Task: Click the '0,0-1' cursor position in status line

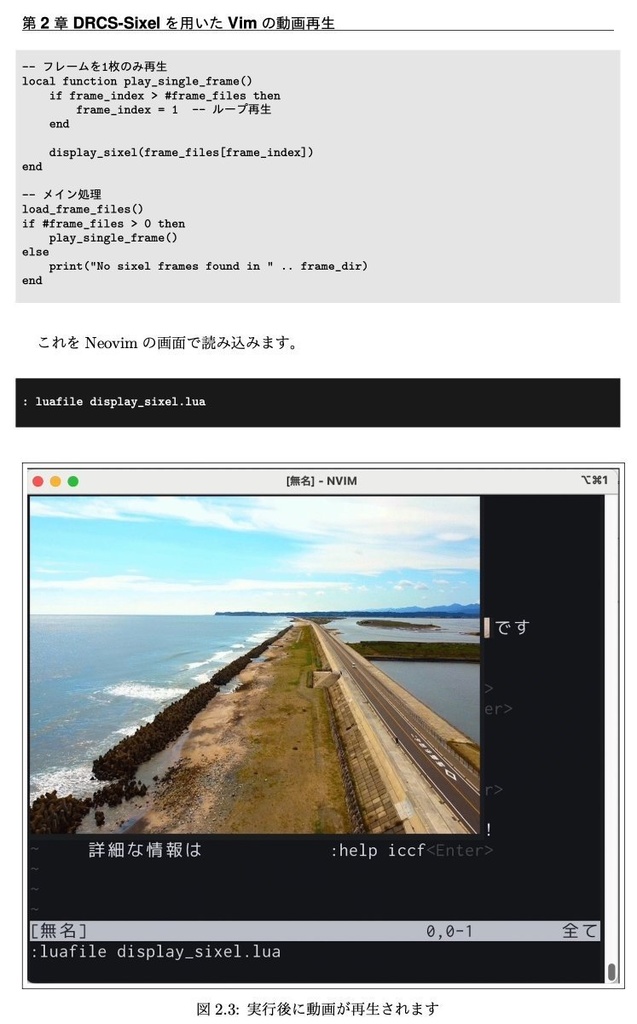Action: [x=449, y=931]
